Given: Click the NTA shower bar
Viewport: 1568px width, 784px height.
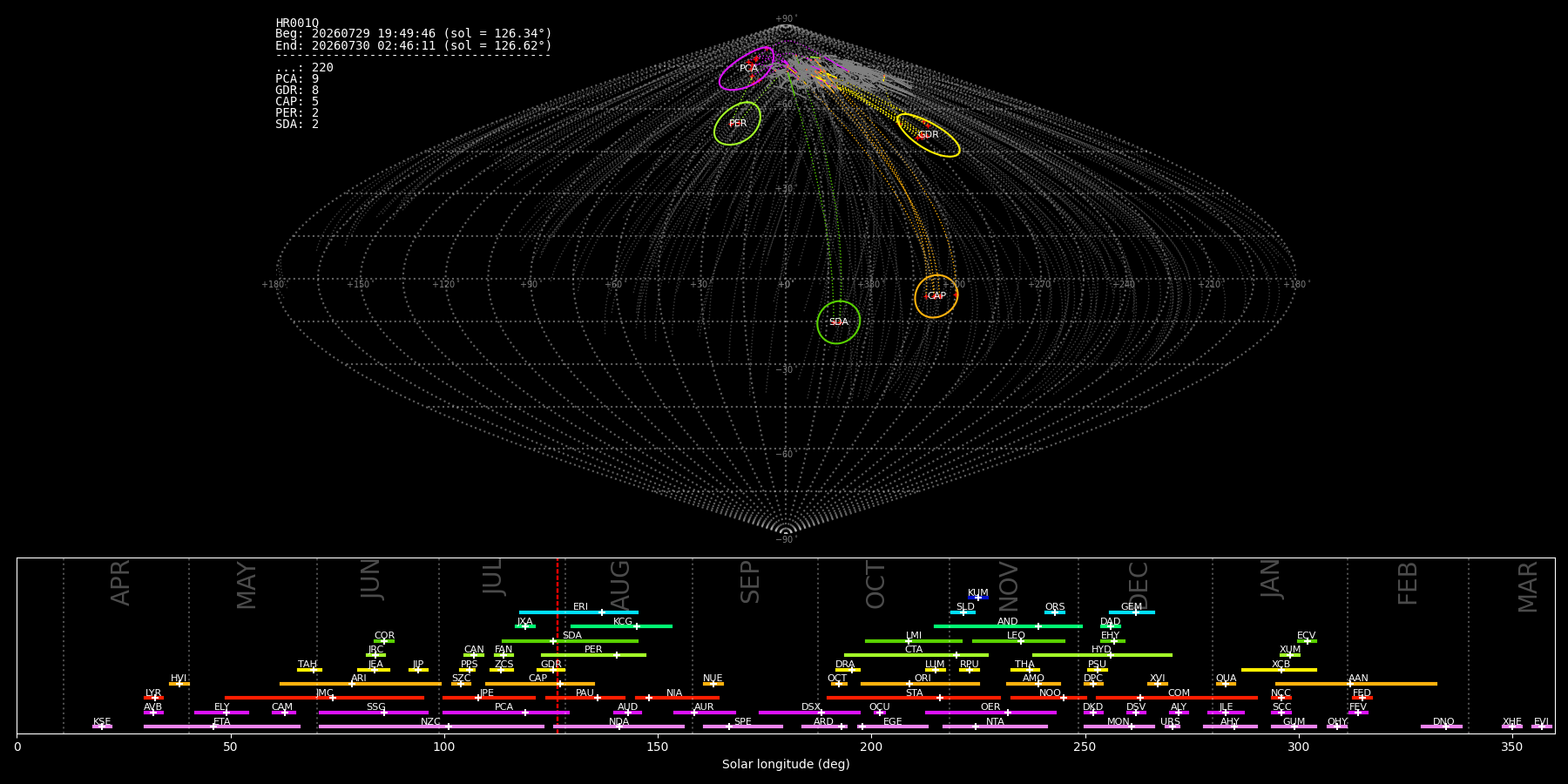Looking at the screenshot, I should pyautogui.click(x=995, y=727).
